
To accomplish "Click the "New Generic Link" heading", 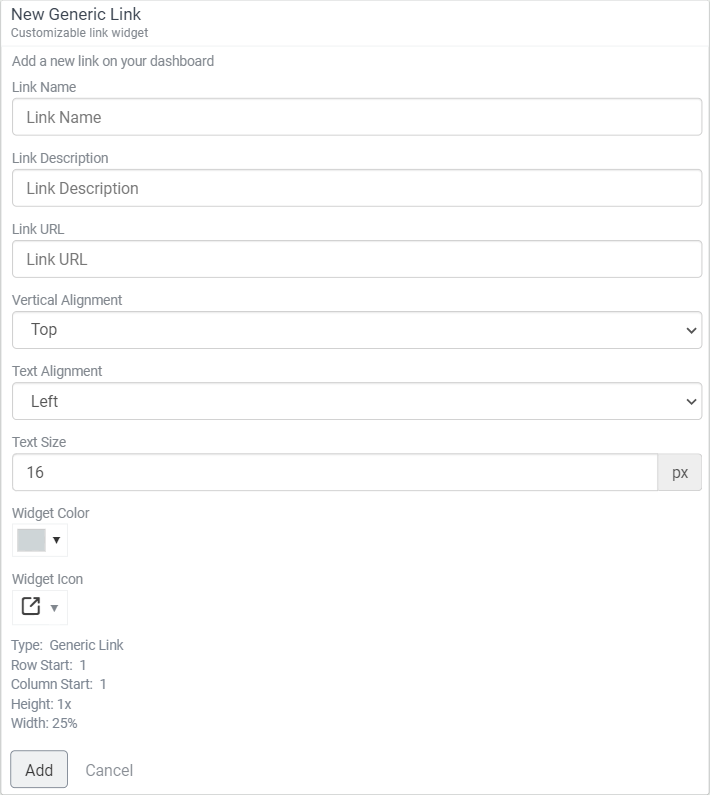I will [x=76, y=15].
